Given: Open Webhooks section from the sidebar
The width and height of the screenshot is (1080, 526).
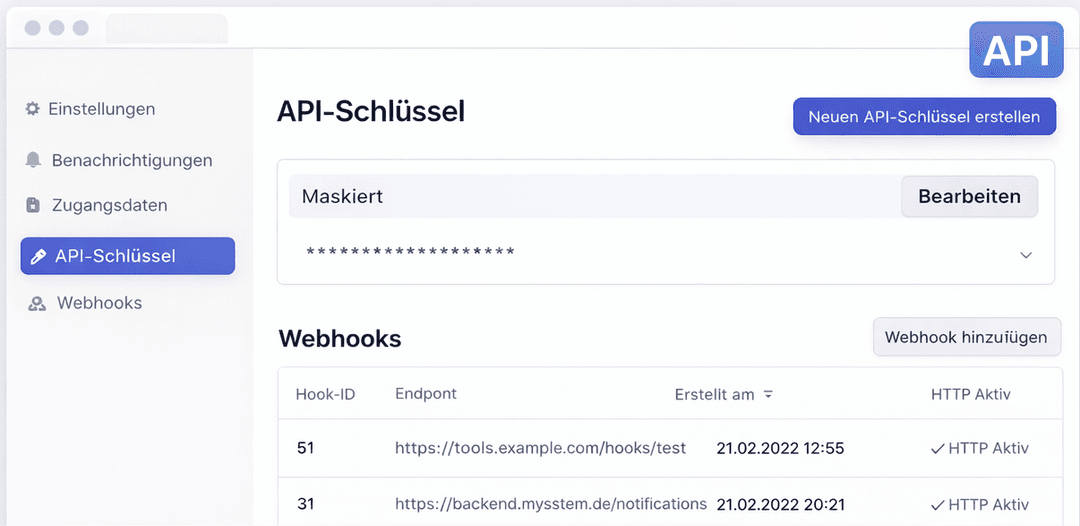Looking at the screenshot, I should tap(99, 303).
